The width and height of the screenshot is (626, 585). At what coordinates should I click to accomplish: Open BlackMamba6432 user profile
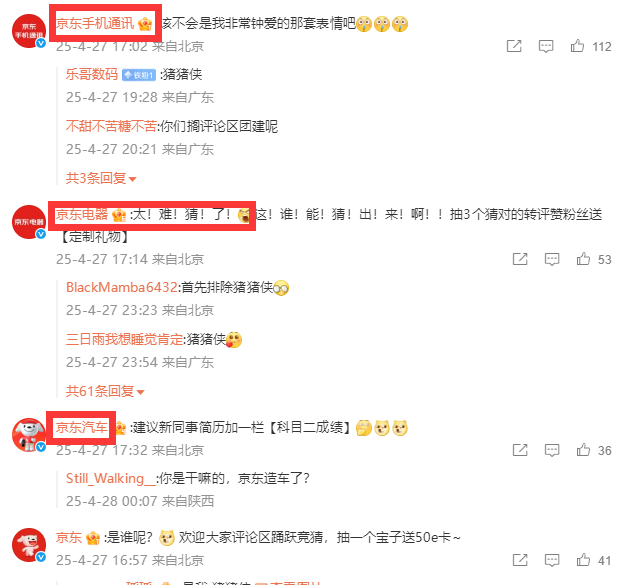121,287
